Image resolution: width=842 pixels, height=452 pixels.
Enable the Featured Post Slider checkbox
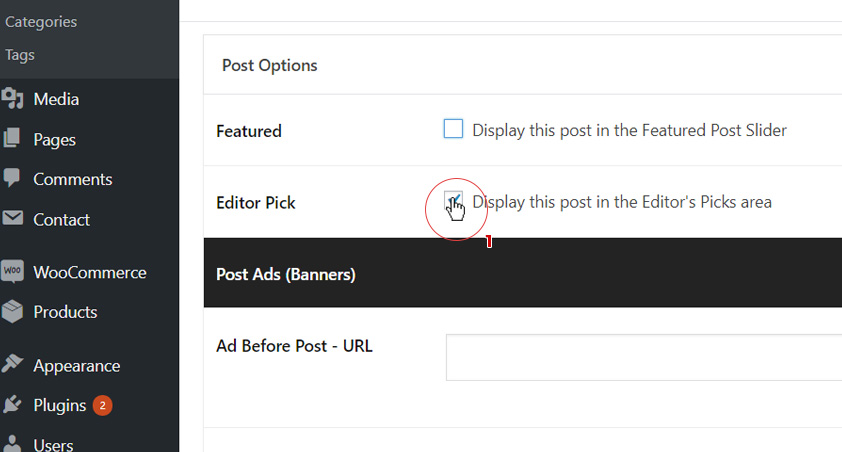(454, 129)
